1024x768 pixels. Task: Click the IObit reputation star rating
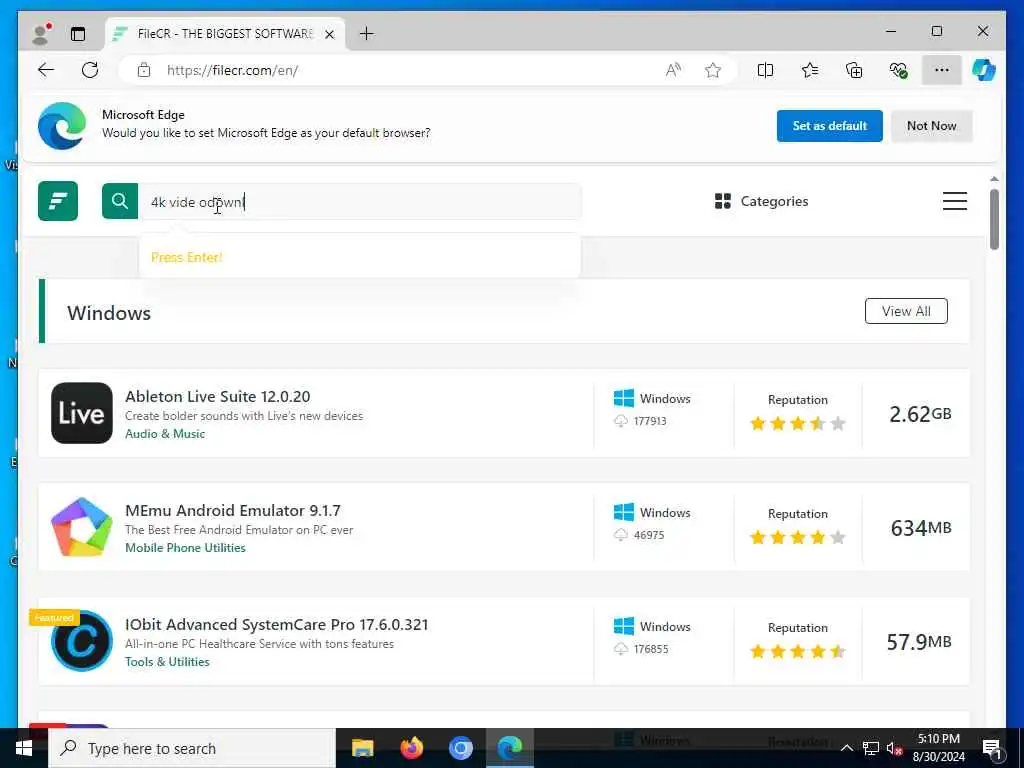[798, 652]
